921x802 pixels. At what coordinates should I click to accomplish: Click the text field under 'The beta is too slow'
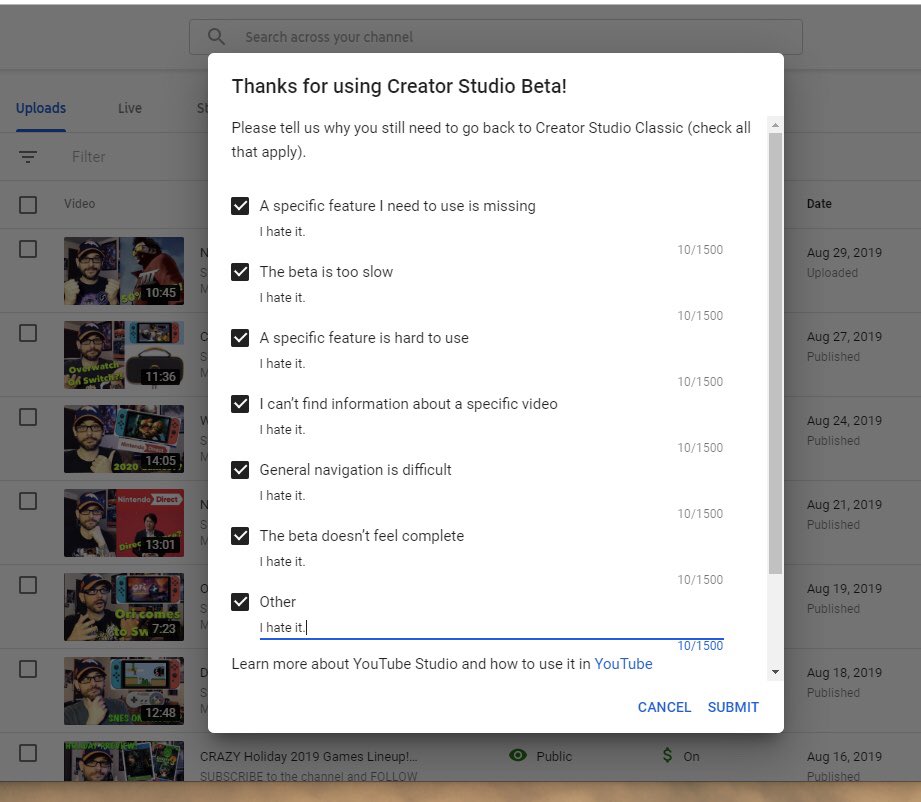pos(492,297)
